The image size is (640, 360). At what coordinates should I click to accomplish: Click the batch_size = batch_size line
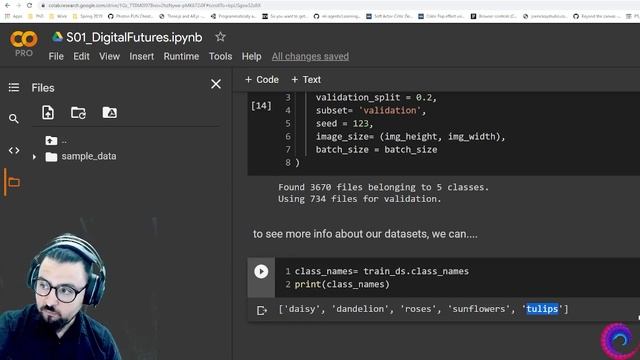[x=376, y=149]
